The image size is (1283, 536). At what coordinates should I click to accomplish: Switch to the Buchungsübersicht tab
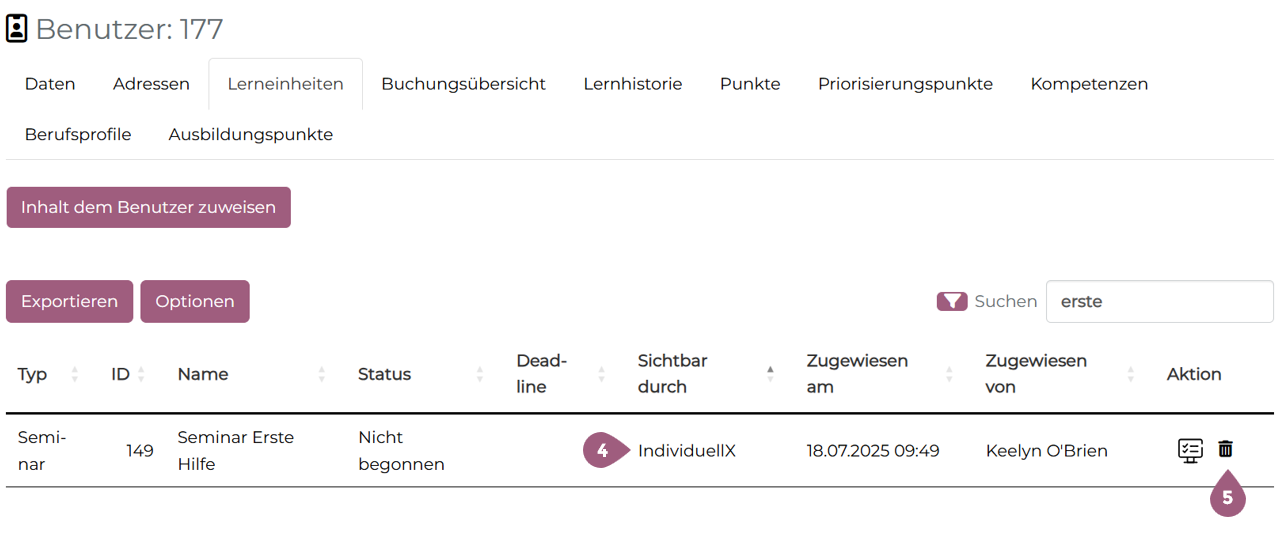463,84
